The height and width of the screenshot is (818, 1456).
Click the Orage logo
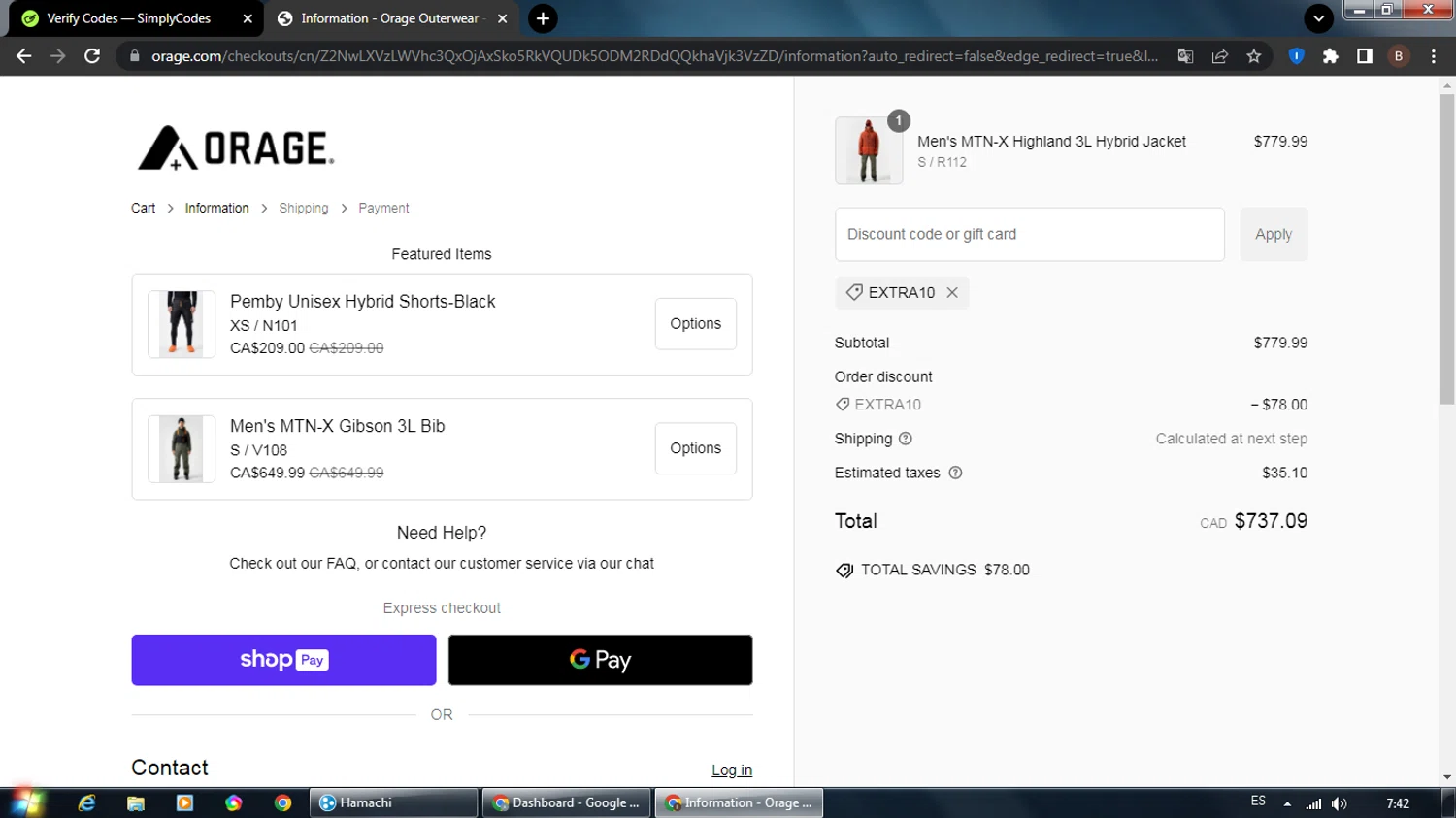point(236,148)
